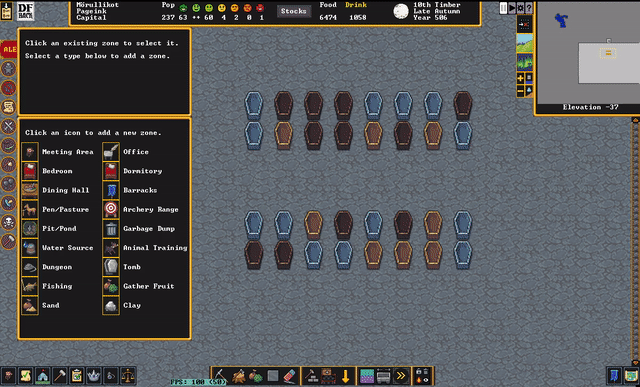The width and height of the screenshot is (640, 387).
Task: Toggle the pause button
Action: (x=503, y=8)
